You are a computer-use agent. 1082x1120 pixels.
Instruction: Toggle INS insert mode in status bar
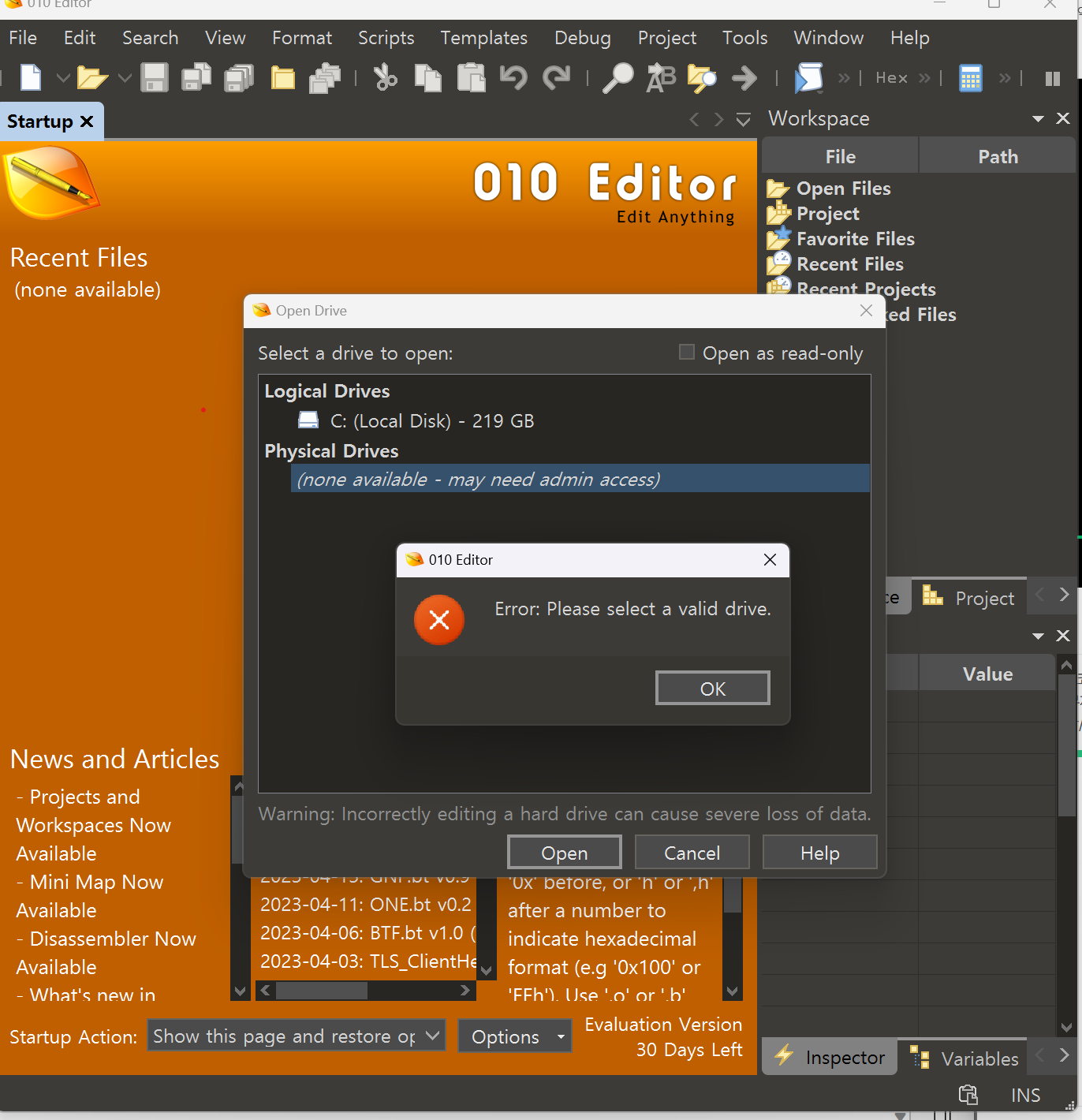(x=1025, y=1095)
